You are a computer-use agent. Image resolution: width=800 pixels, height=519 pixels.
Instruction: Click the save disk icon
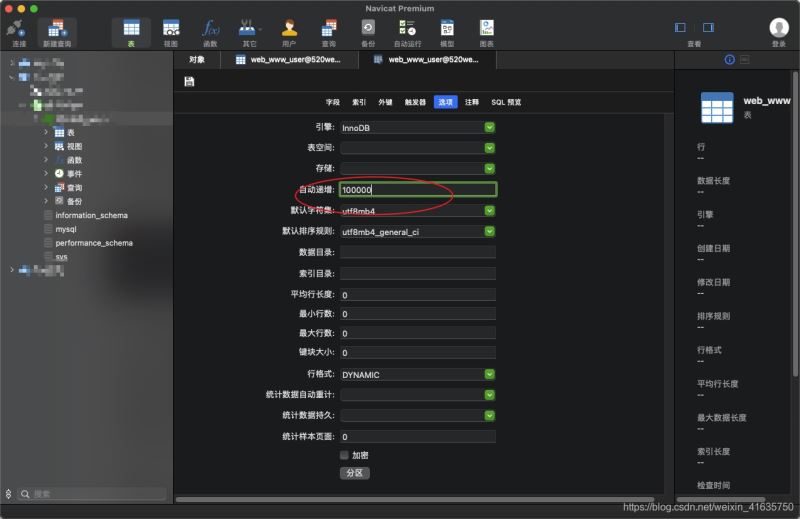(x=189, y=82)
